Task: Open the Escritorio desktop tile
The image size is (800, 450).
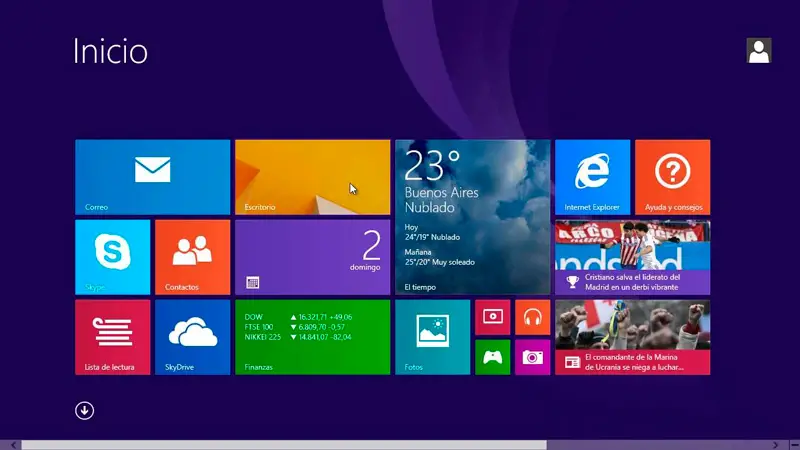Action: (x=312, y=177)
